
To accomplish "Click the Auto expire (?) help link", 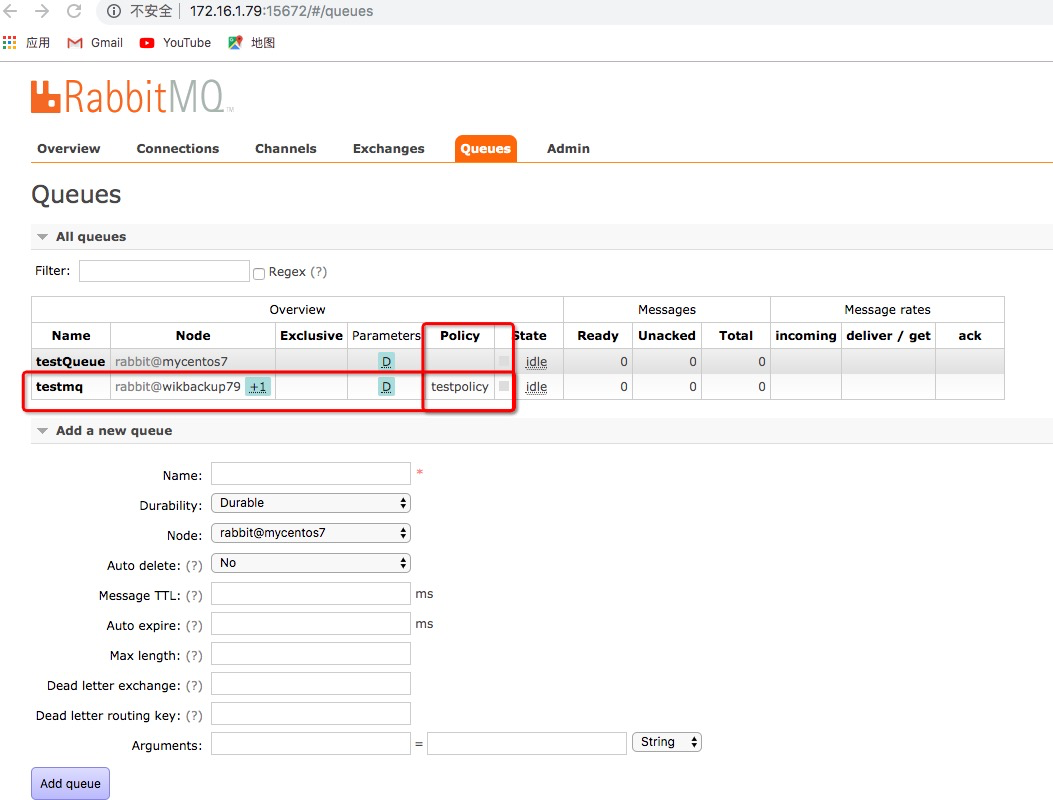I will (194, 626).
